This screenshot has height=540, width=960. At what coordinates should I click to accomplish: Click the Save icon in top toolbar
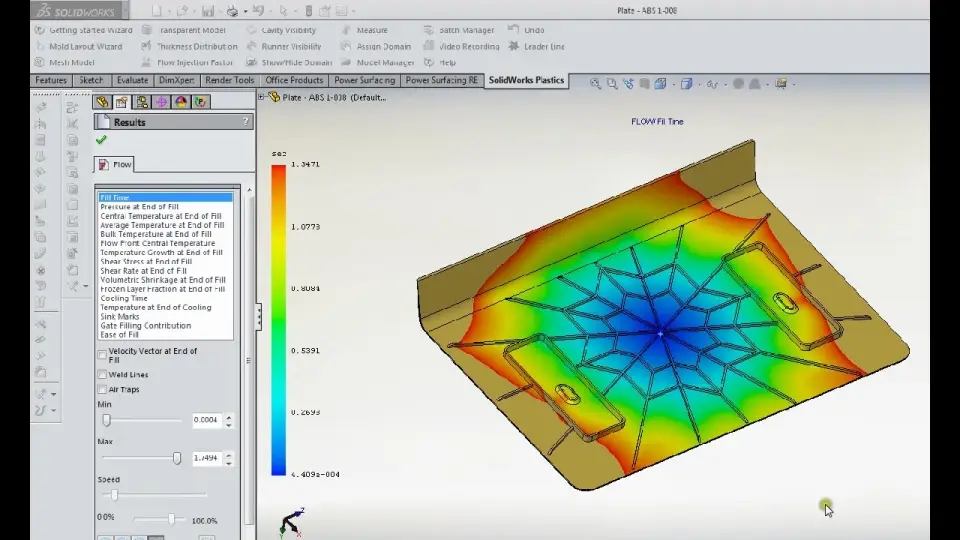209,11
